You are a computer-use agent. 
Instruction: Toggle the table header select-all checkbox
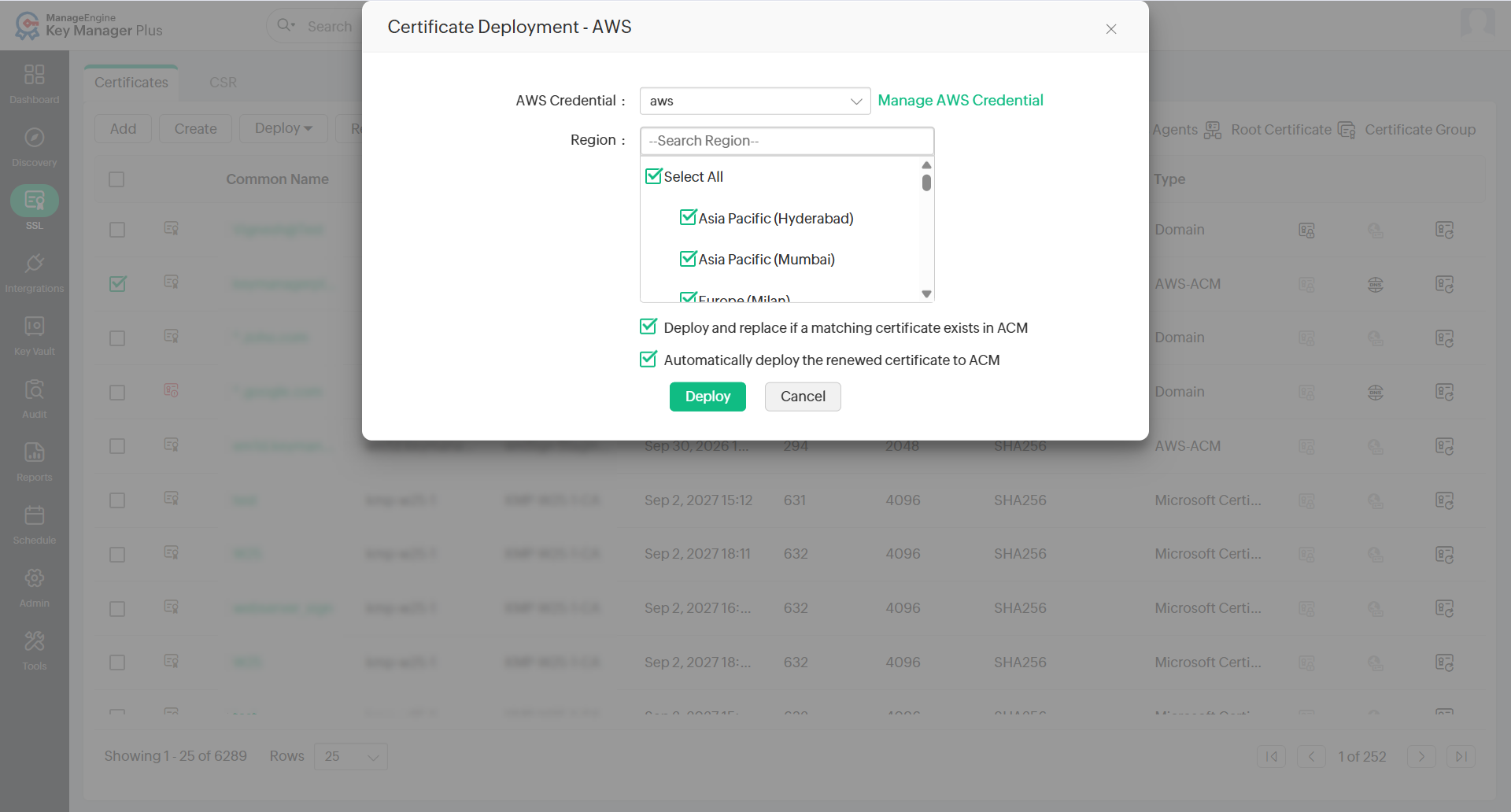(x=116, y=179)
